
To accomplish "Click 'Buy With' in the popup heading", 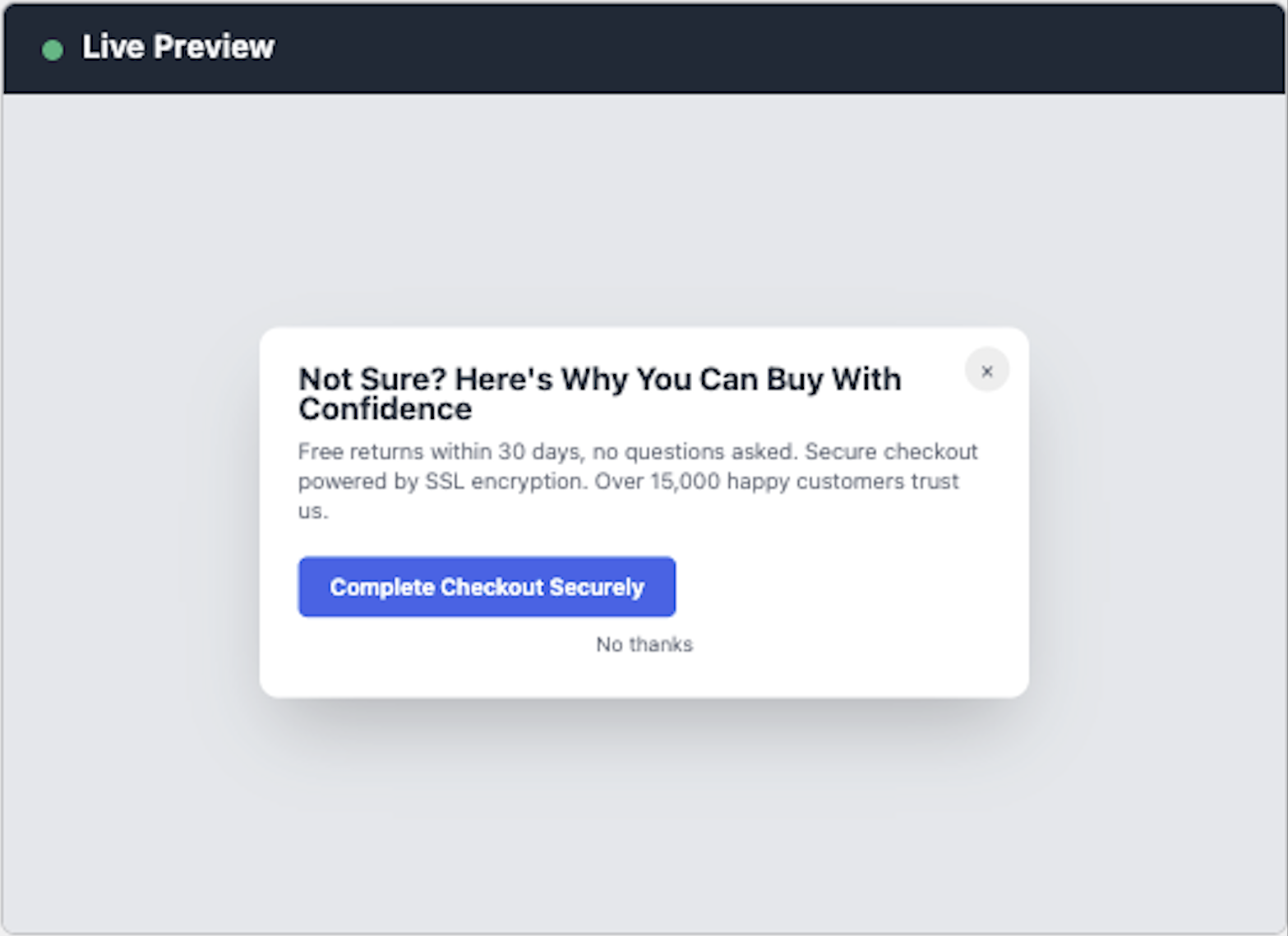I will point(833,380).
